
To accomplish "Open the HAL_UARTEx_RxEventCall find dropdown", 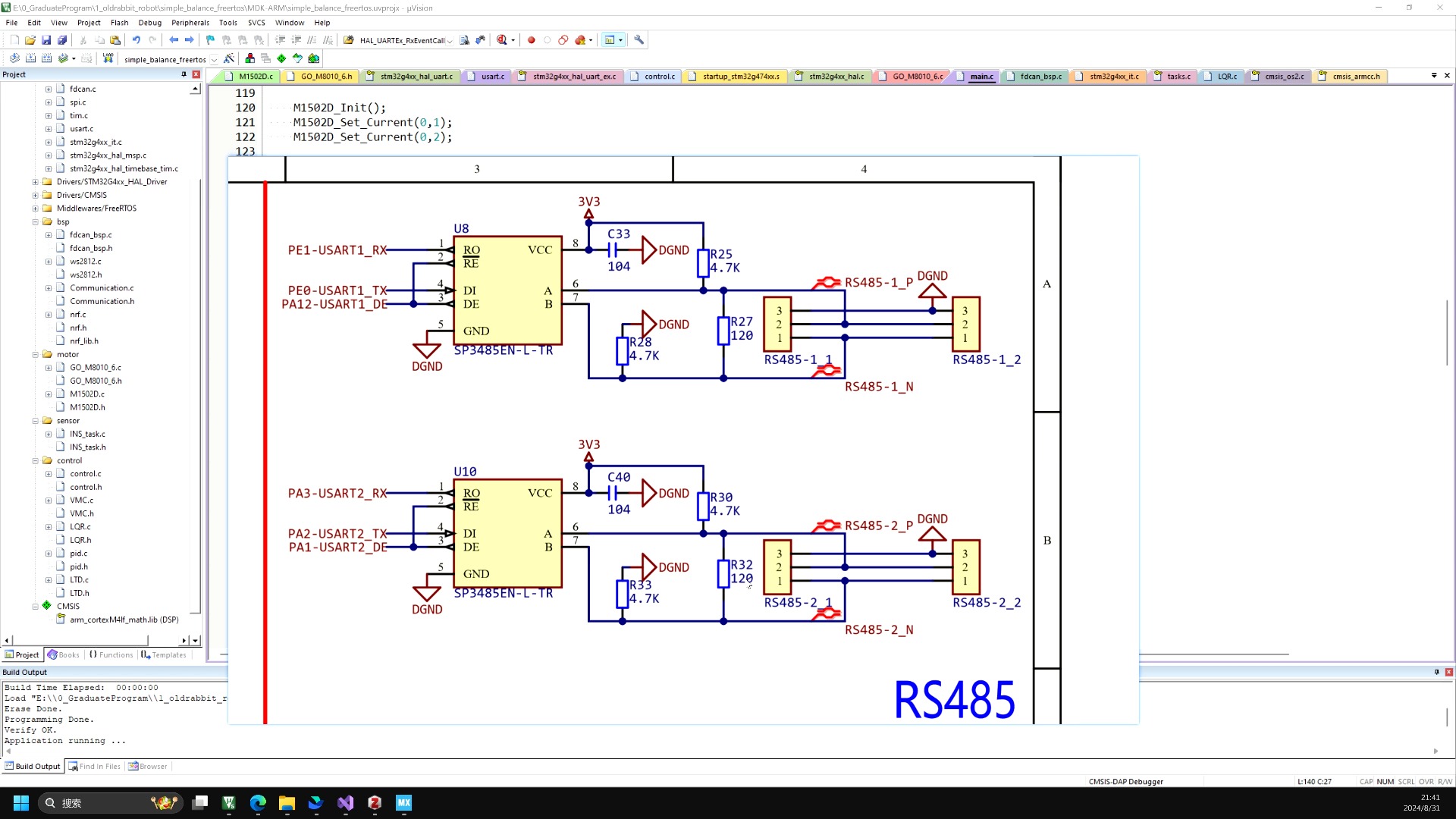I will coord(450,41).
